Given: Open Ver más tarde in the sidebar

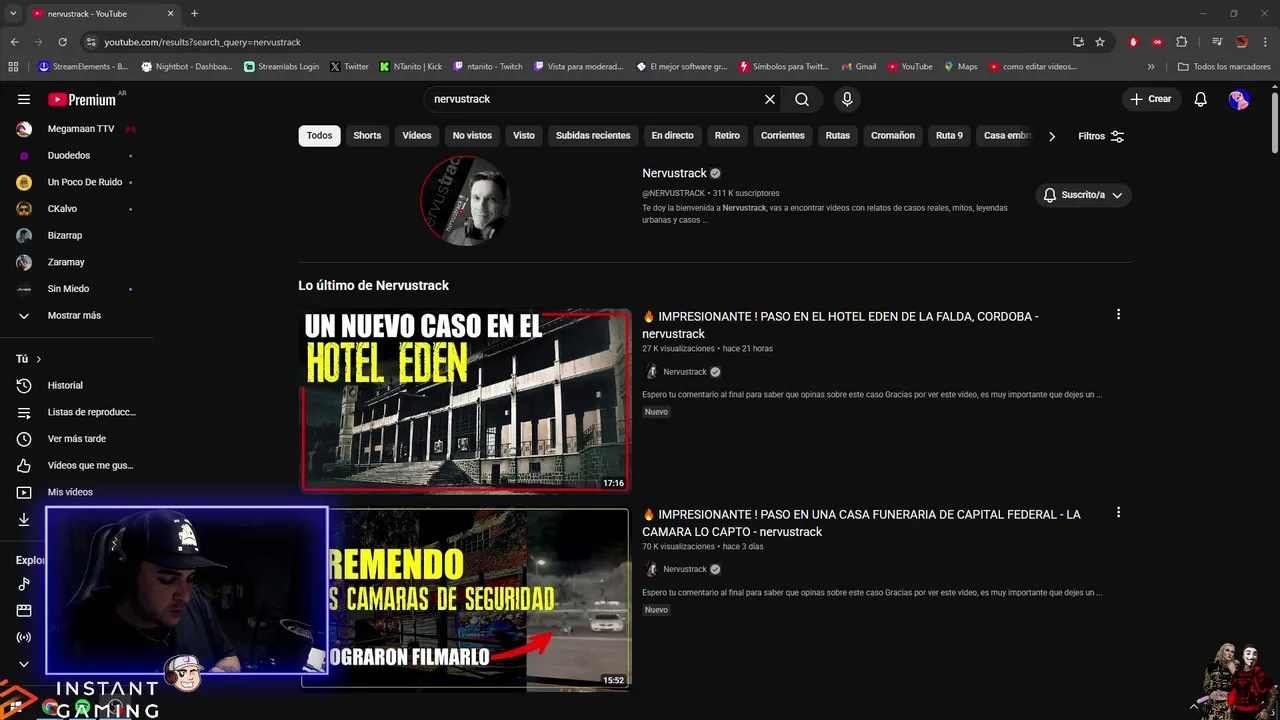Looking at the screenshot, I should [76, 439].
